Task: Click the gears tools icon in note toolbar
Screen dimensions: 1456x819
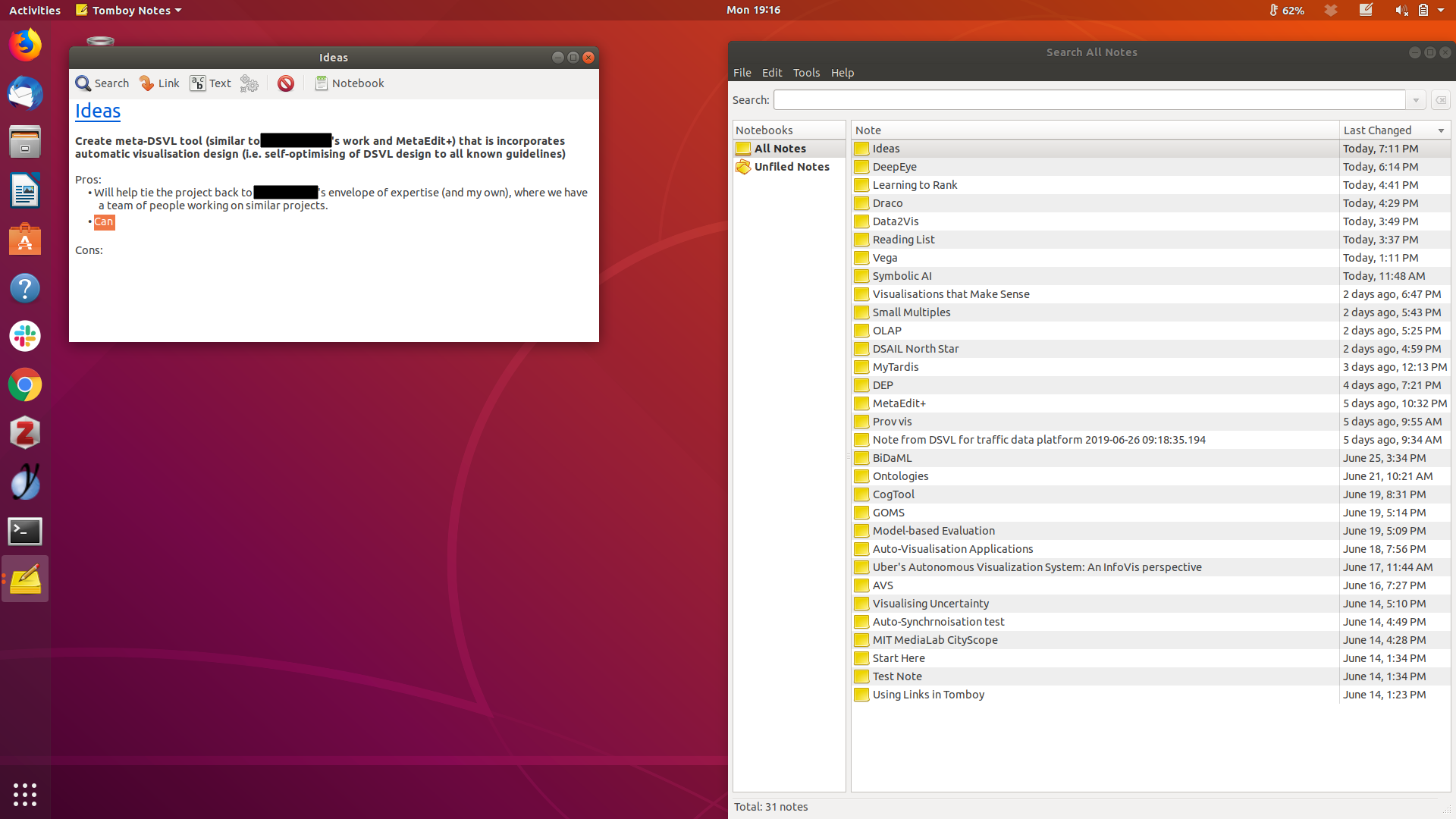Action: [249, 83]
